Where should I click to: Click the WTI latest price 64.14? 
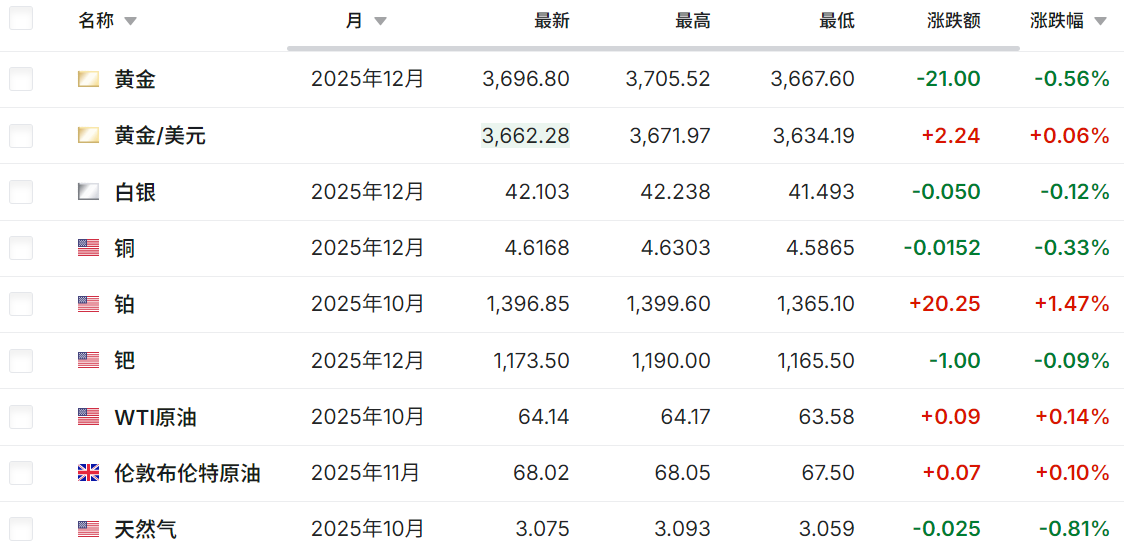tap(544, 417)
